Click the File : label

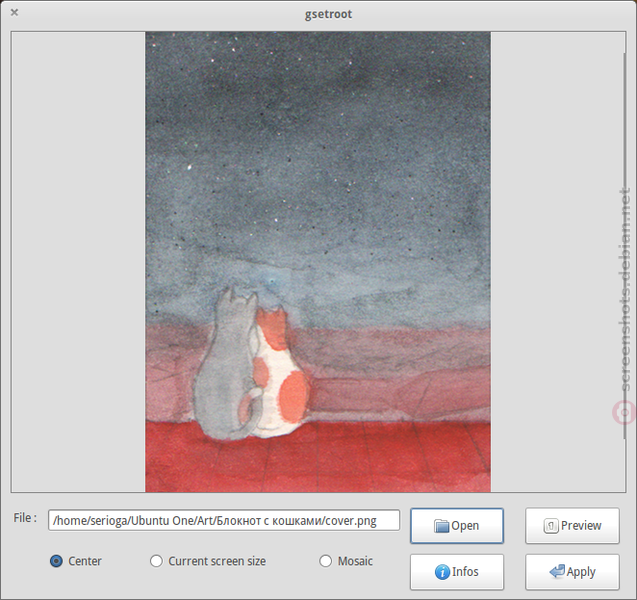25,518
